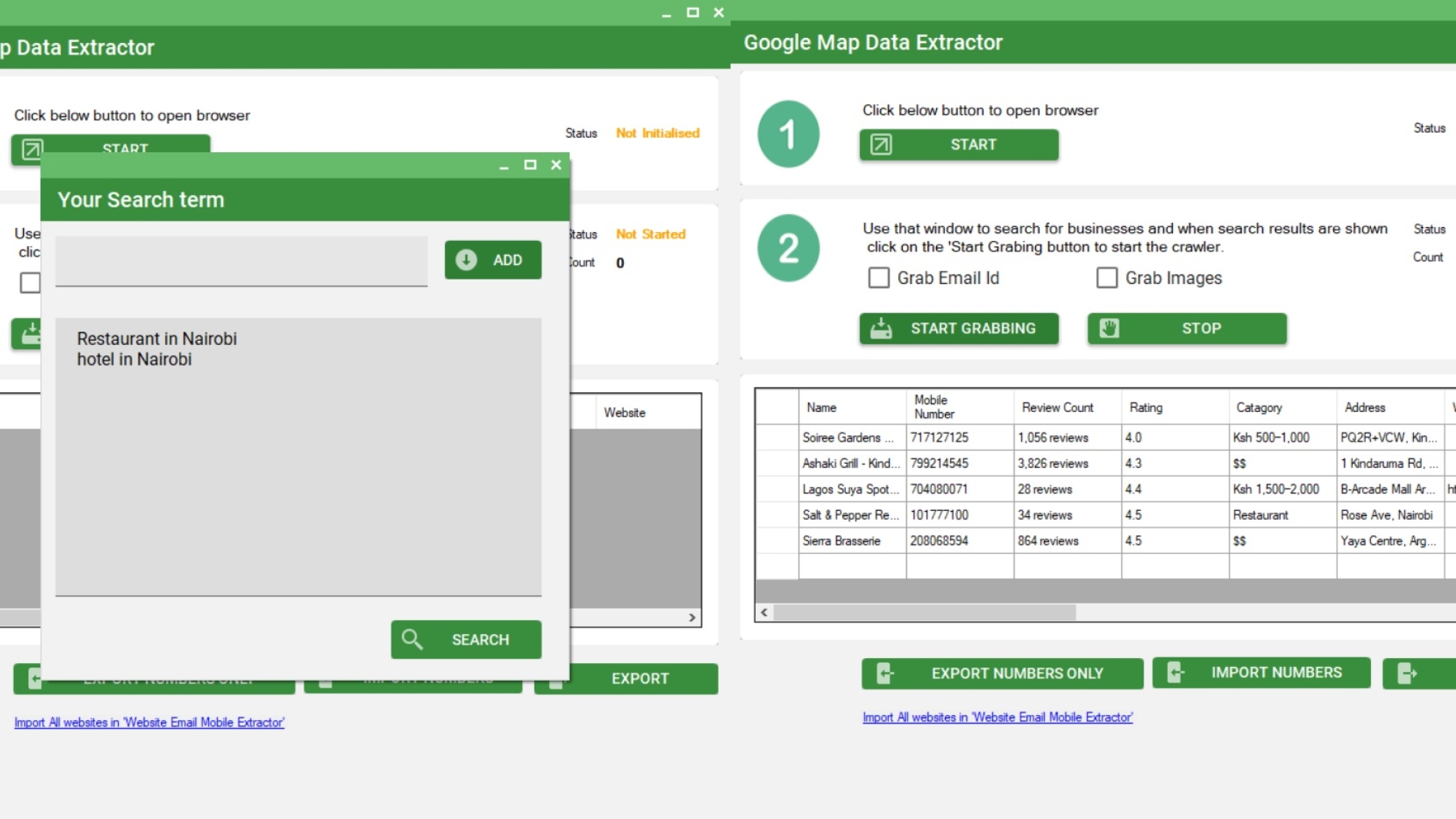
Task: Click address cell 'Yaya Centre, Arg...'
Action: (1391, 541)
